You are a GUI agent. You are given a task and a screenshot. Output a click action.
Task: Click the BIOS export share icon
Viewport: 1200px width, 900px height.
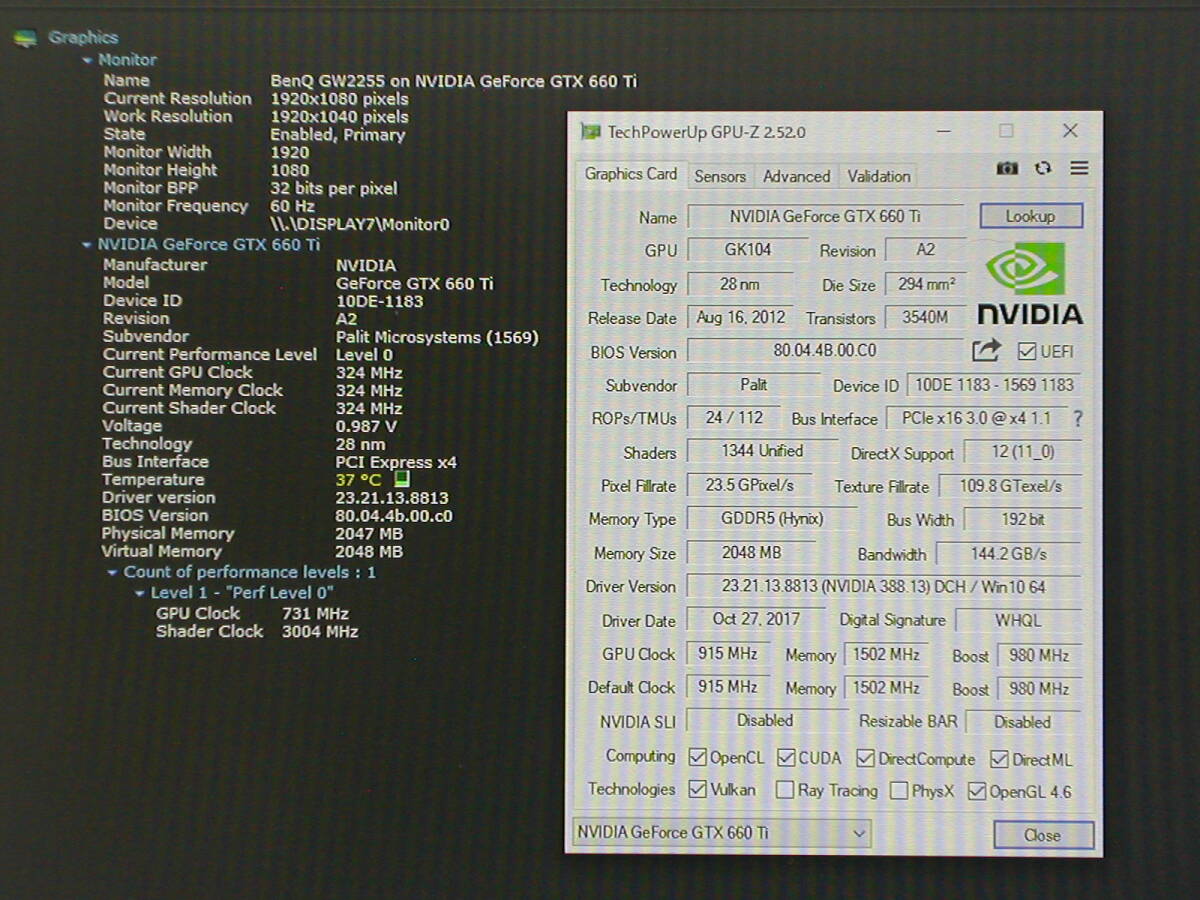point(986,350)
